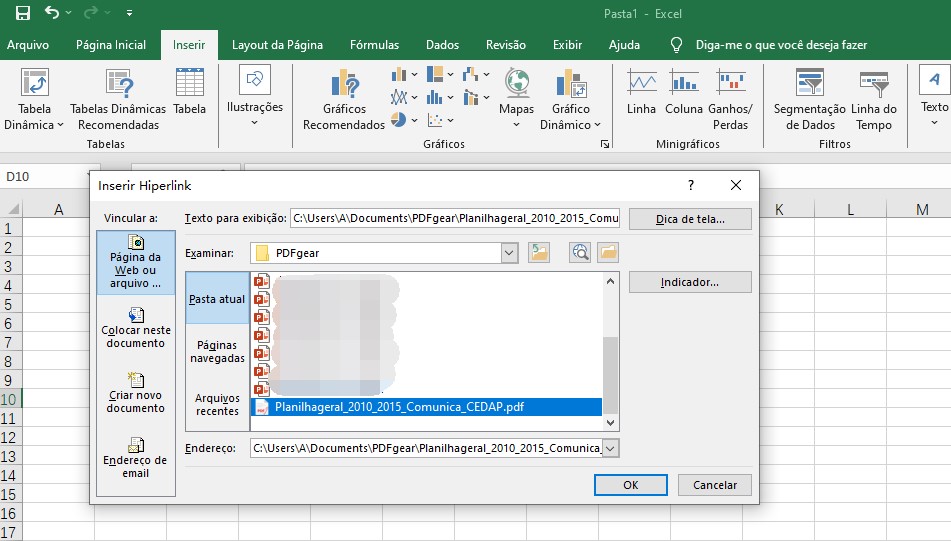This screenshot has height=541, width=951.
Task: Select Criar novo documento option
Action: point(136,393)
